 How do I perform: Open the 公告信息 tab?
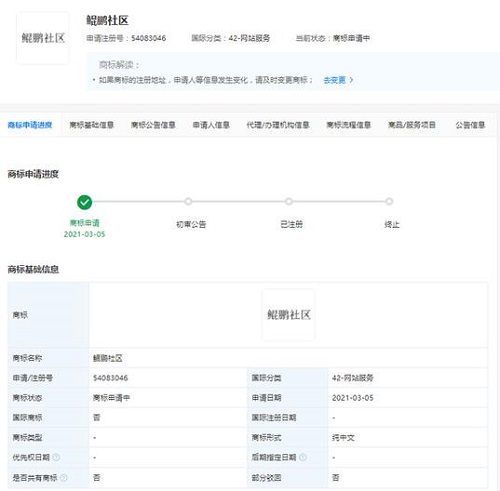click(470, 125)
